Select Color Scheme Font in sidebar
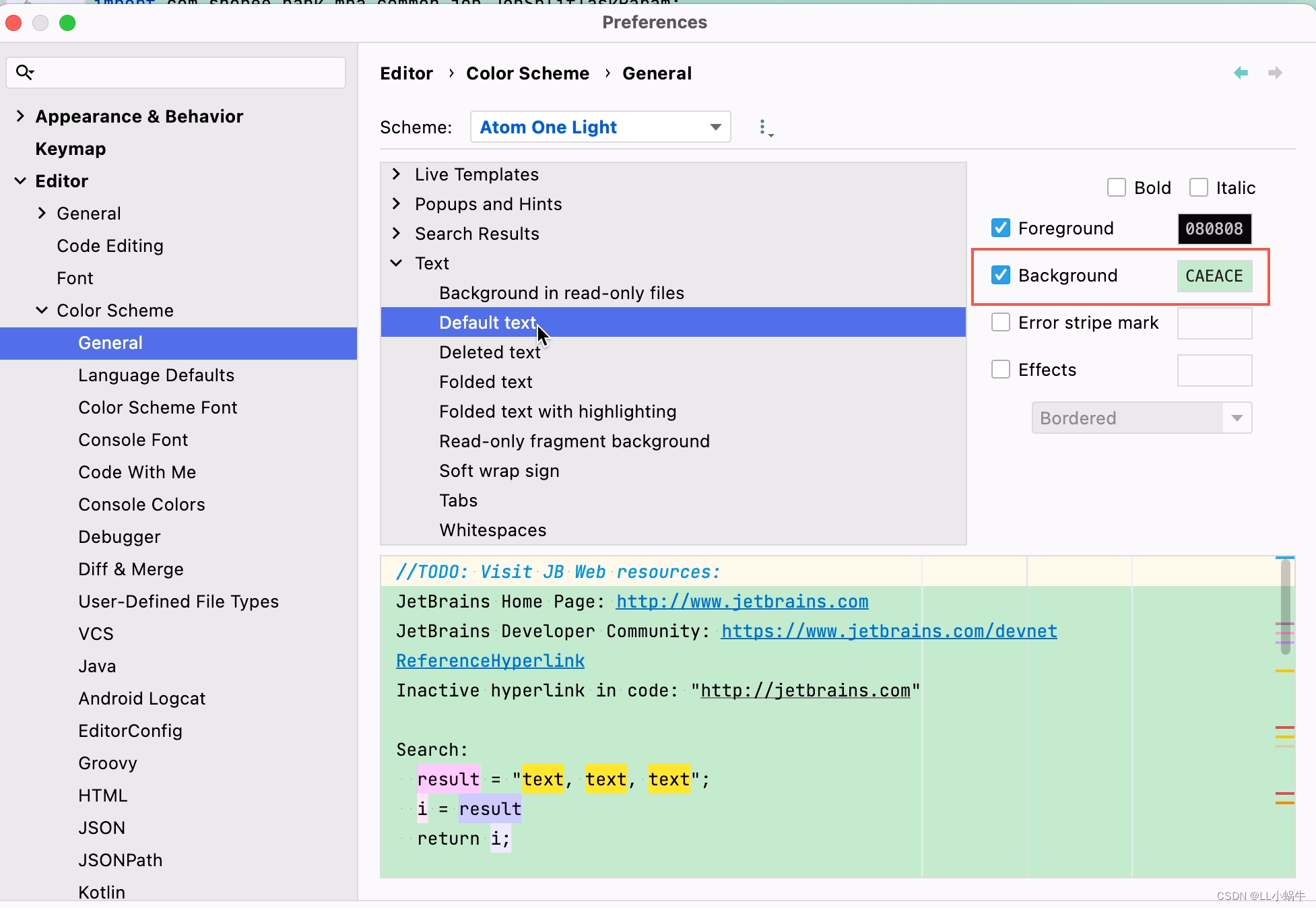This screenshot has height=908, width=1316. pos(158,408)
